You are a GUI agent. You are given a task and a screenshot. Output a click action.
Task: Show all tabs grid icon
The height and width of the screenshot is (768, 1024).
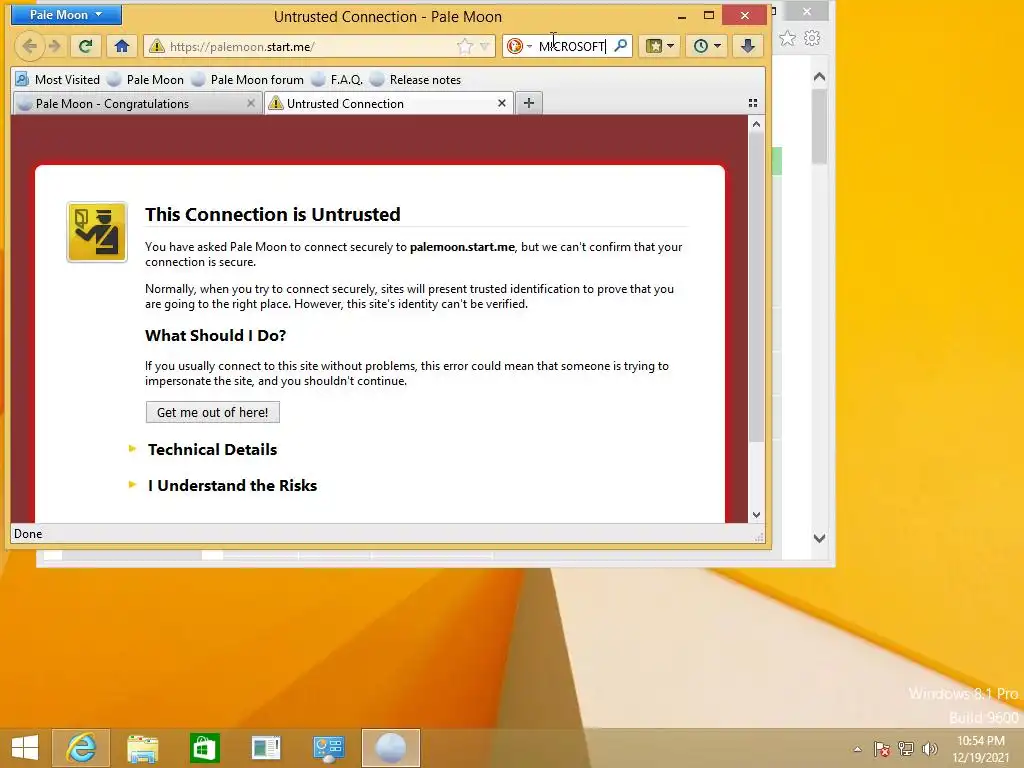point(752,103)
